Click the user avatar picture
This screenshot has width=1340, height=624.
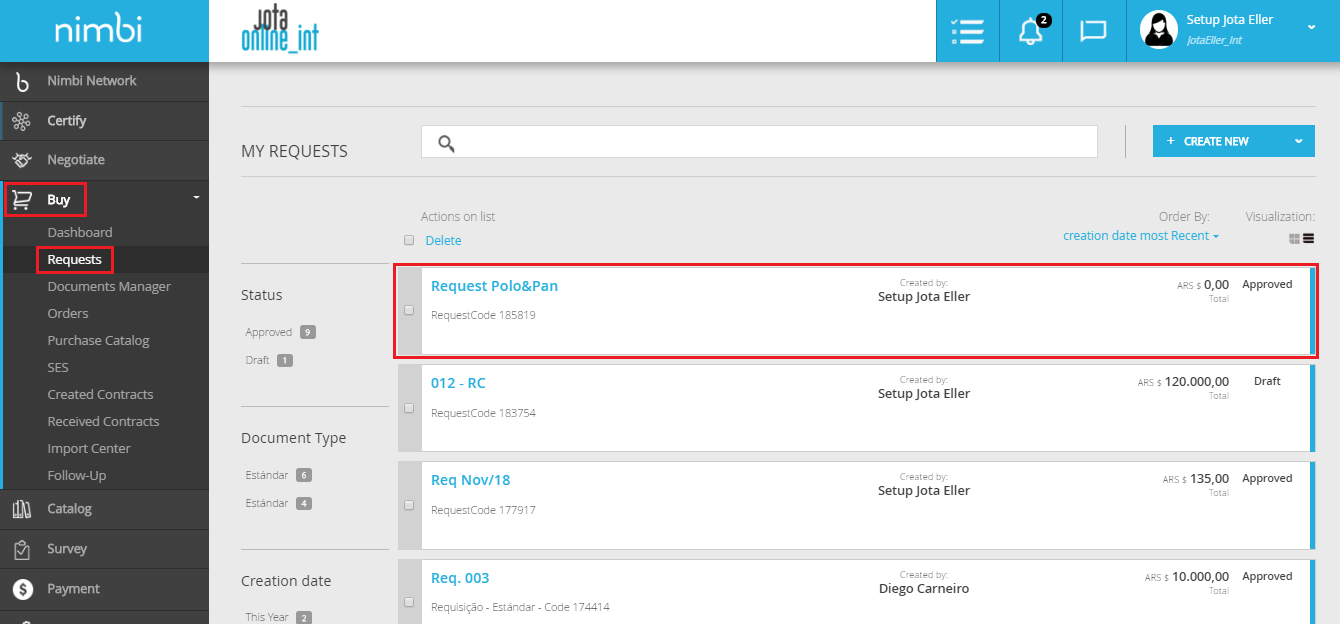(x=1158, y=30)
